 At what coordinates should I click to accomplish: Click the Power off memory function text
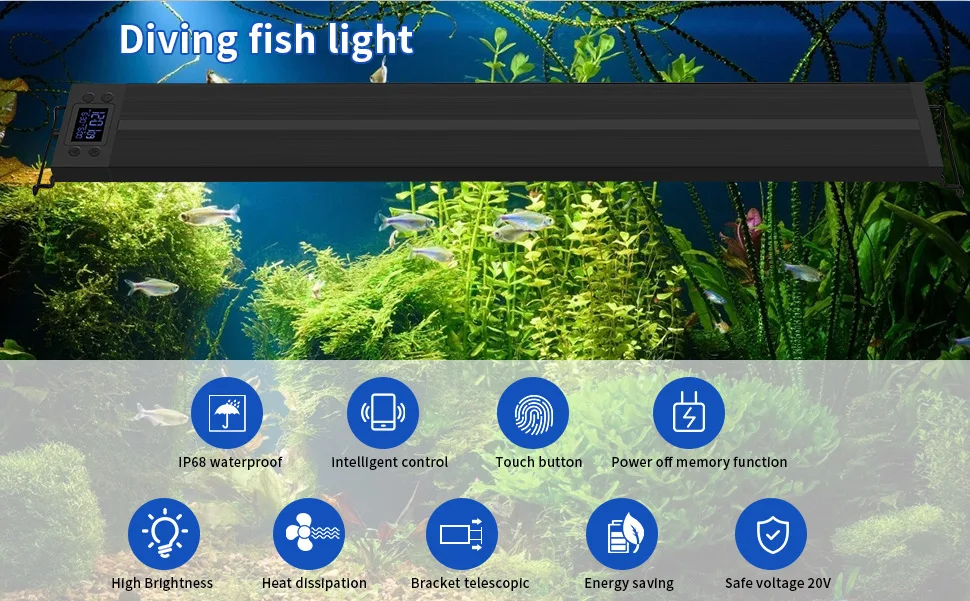tap(699, 462)
